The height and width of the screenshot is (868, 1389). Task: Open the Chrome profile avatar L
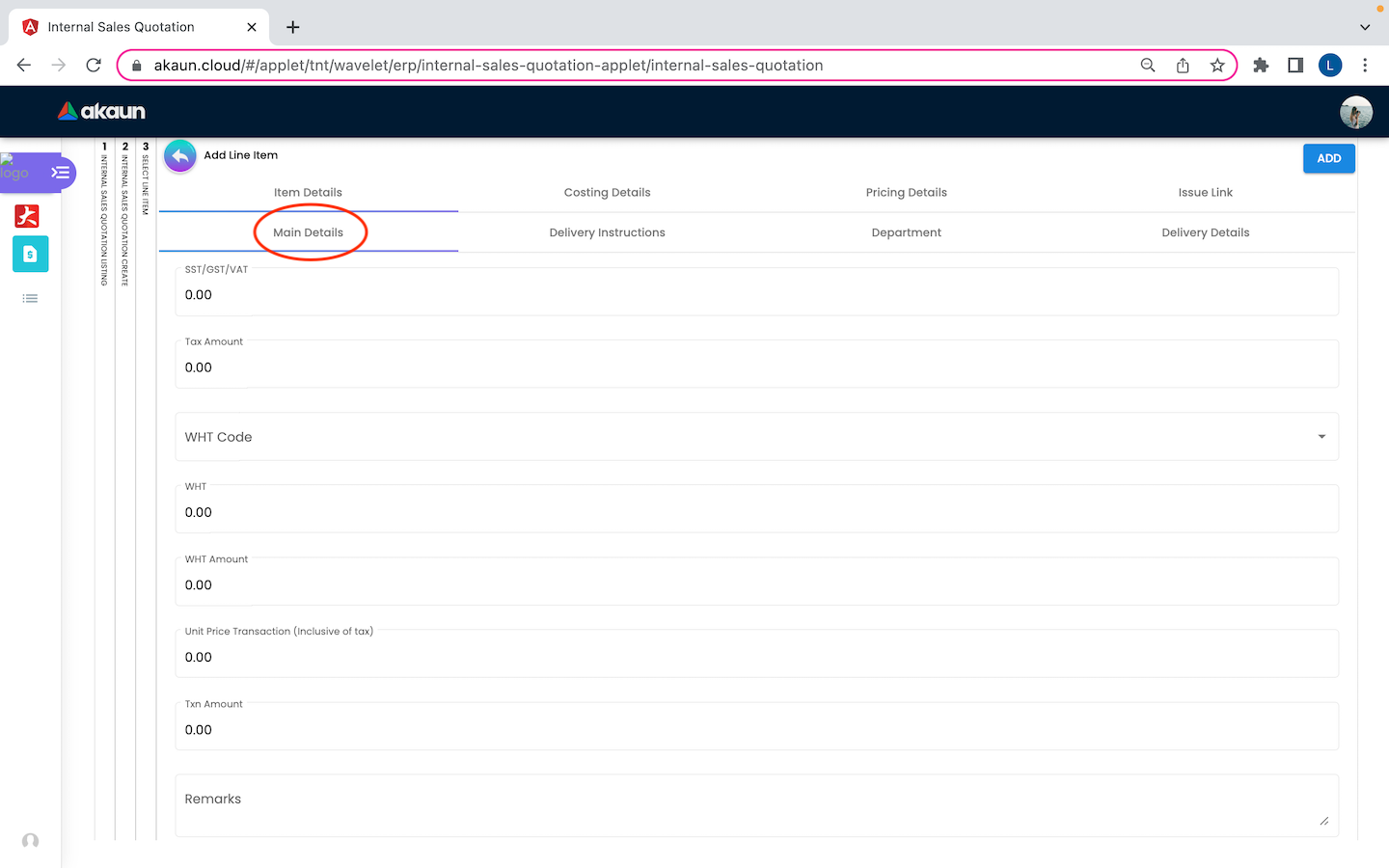click(1330, 65)
